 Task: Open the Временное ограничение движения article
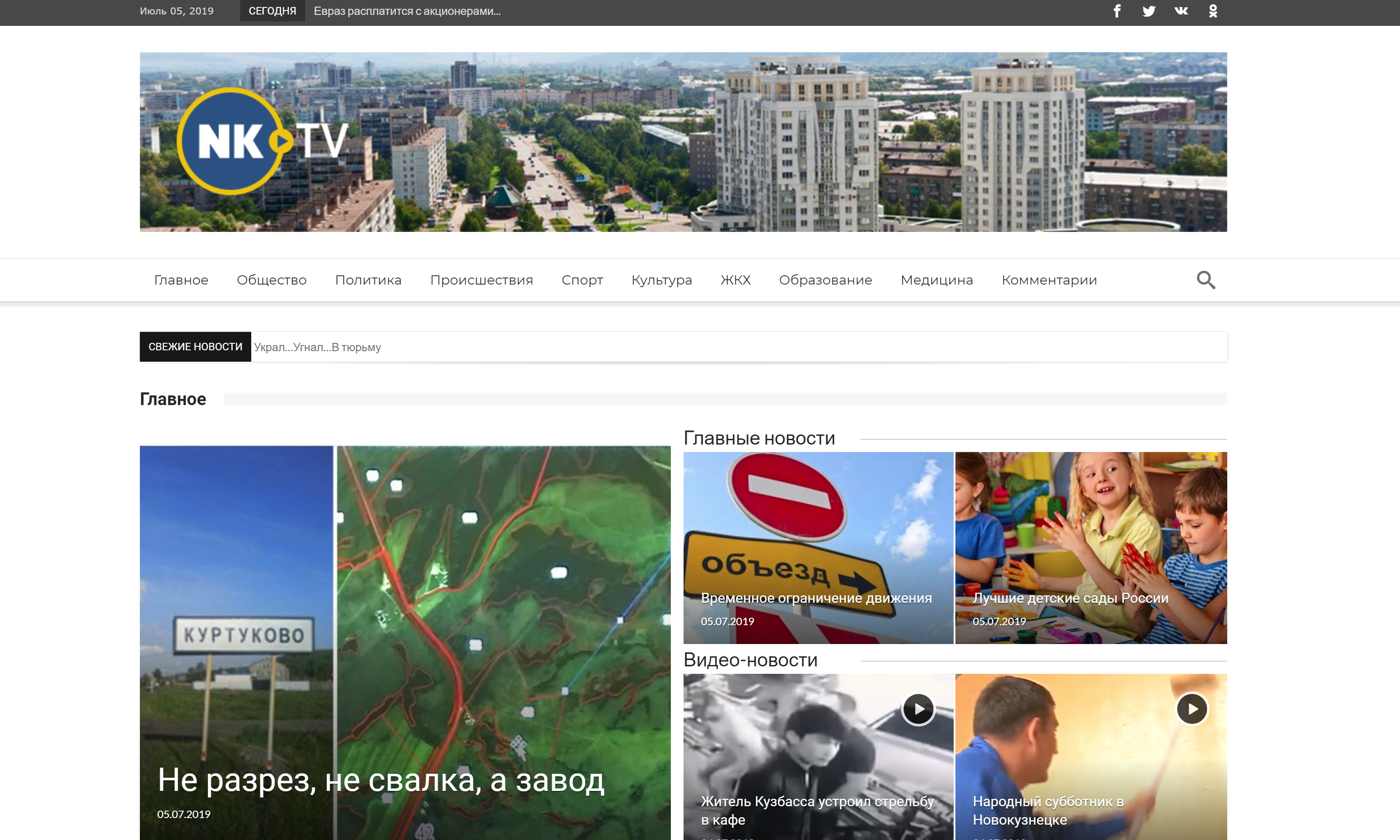816,598
